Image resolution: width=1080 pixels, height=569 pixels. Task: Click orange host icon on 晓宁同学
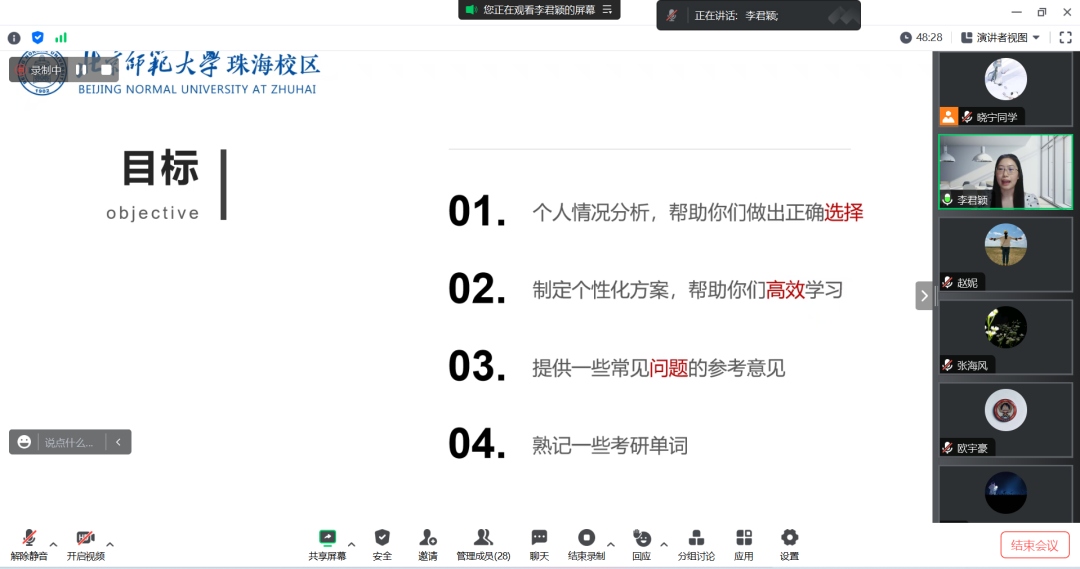coord(948,116)
